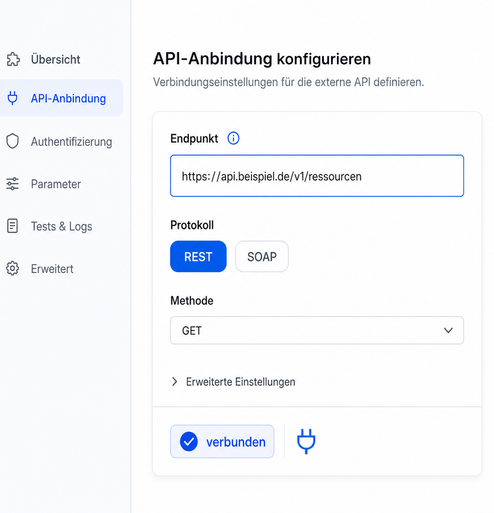
Task: Click the Erweiterte Einstellungen label
Action: tap(241, 382)
